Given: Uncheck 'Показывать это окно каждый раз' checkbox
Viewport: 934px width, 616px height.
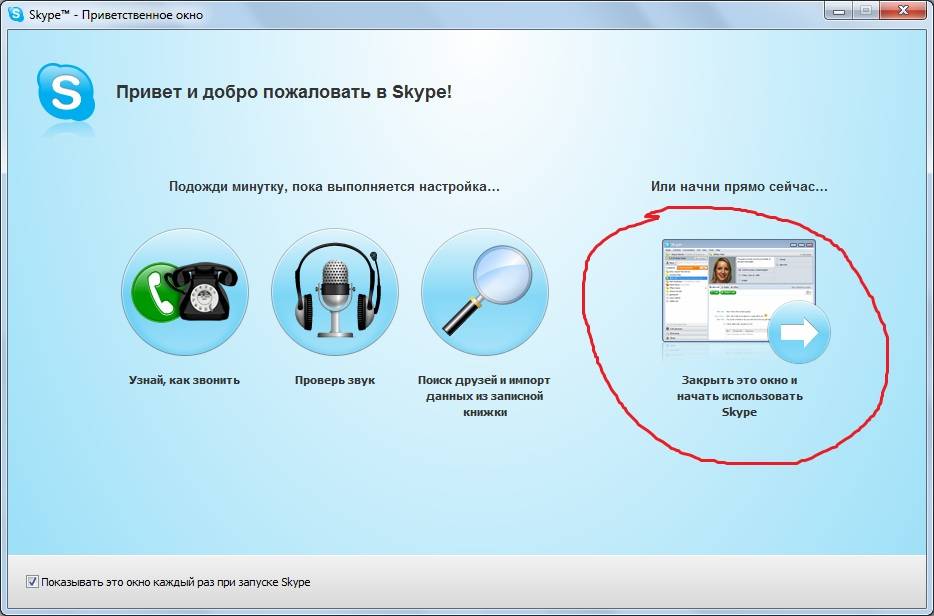Looking at the screenshot, I should (32, 581).
